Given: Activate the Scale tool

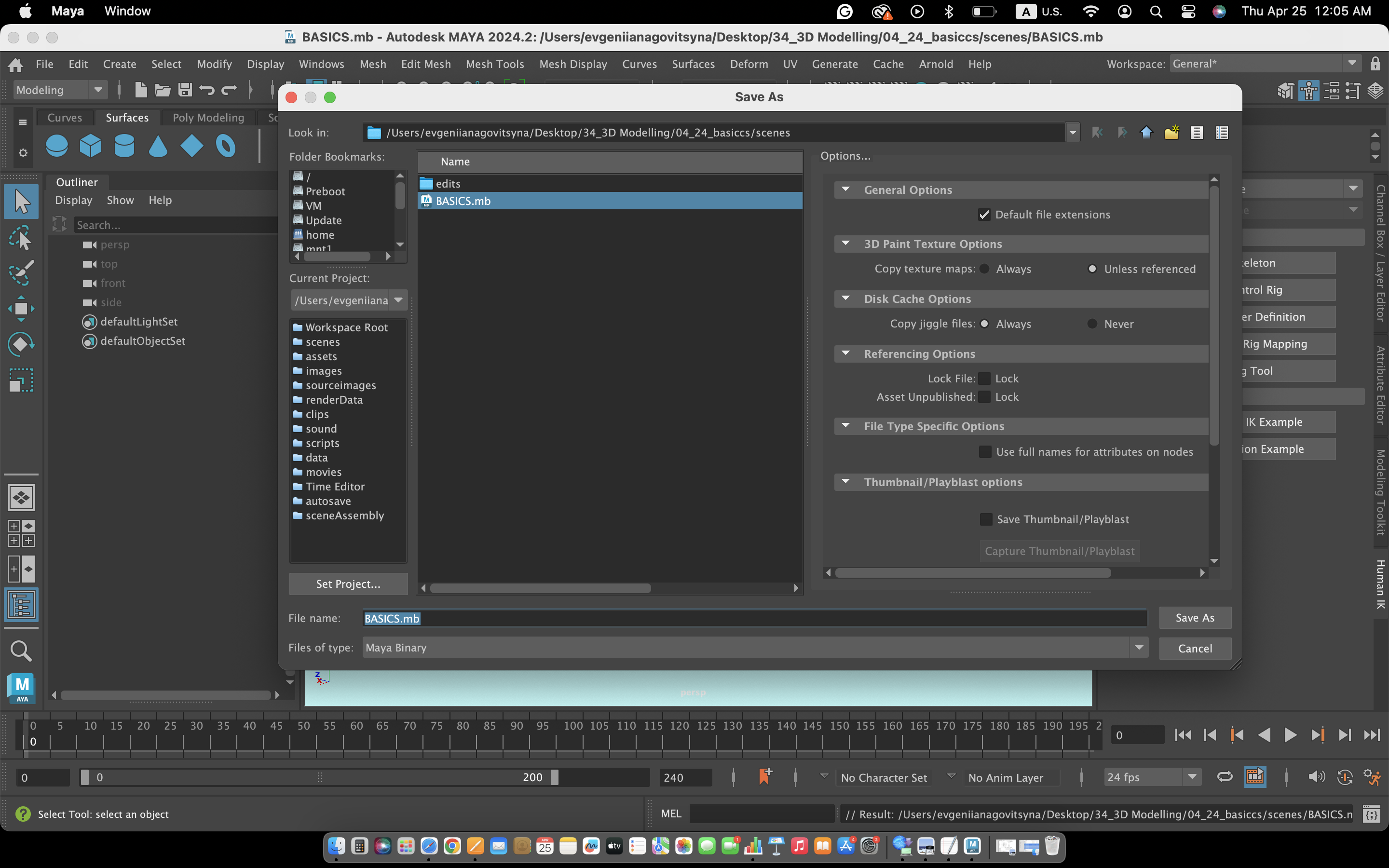Looking at the screenshot, I should 21,380.
